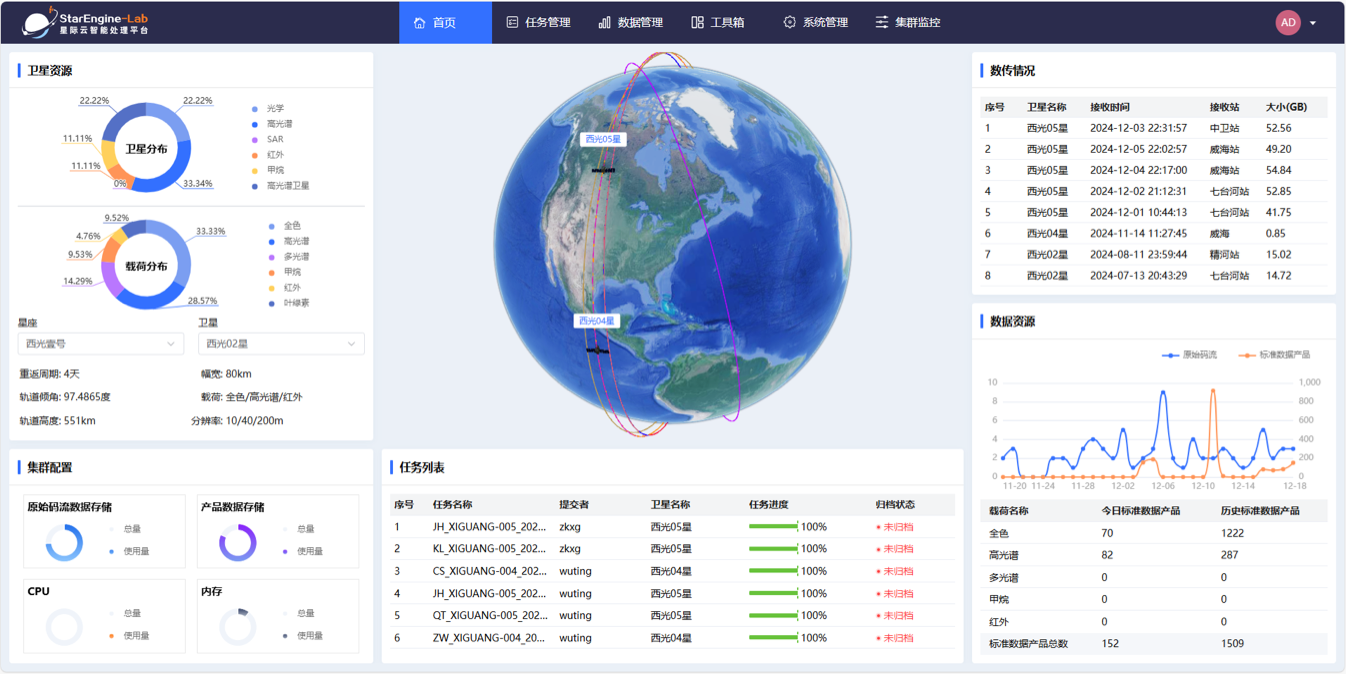Open the 星座 dropdown showing 西光壹号

click(x=101, y=344)
